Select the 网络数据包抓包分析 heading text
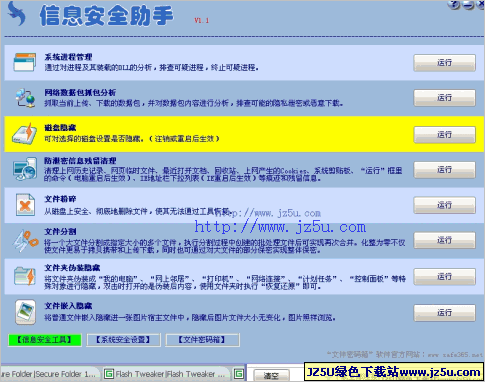This screenshot has height=382, width=485. [x=80, y=92]
